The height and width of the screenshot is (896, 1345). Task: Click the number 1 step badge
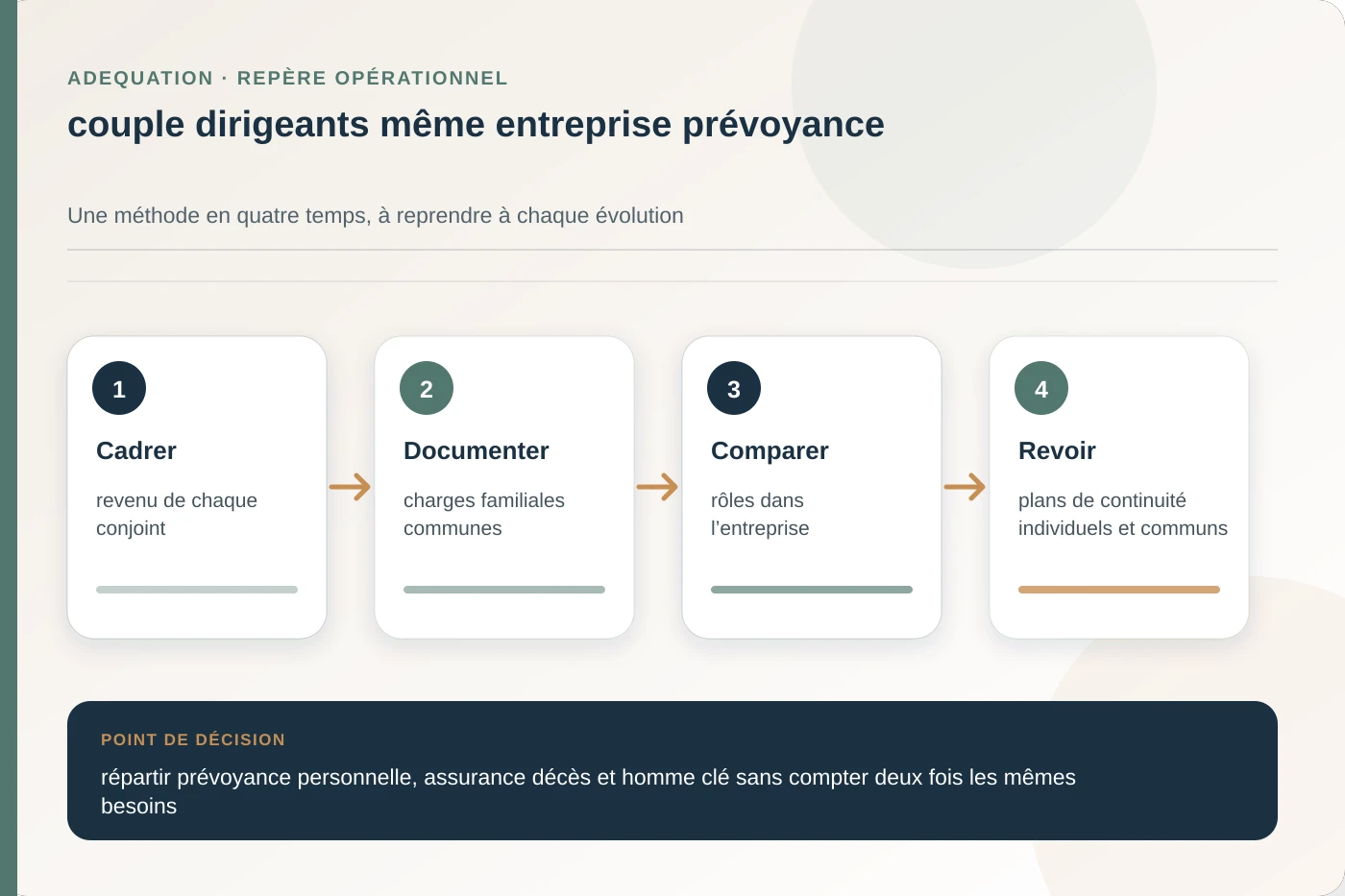(x=119, y=388)
